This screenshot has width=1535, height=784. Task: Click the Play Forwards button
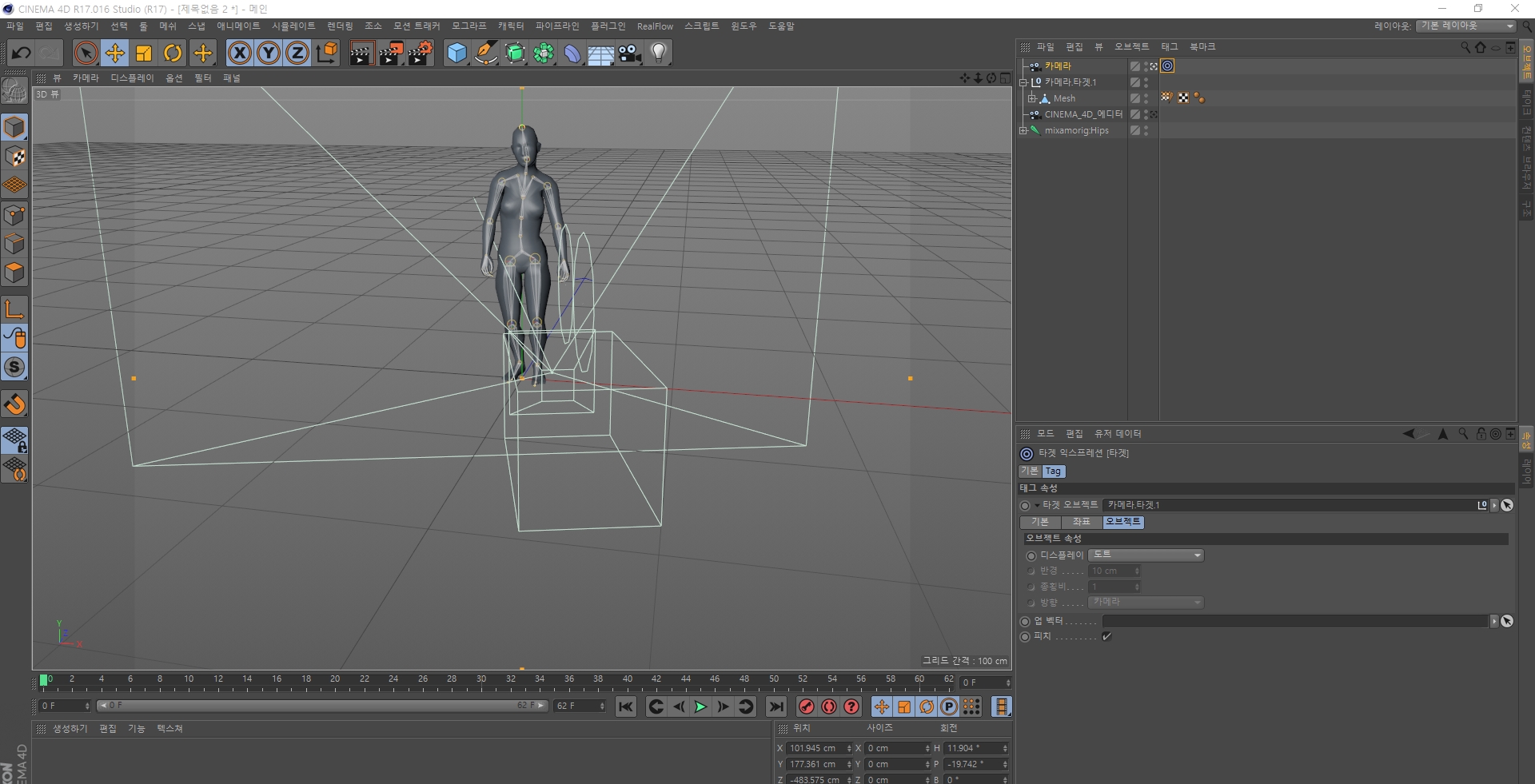(x=700, y=706)
